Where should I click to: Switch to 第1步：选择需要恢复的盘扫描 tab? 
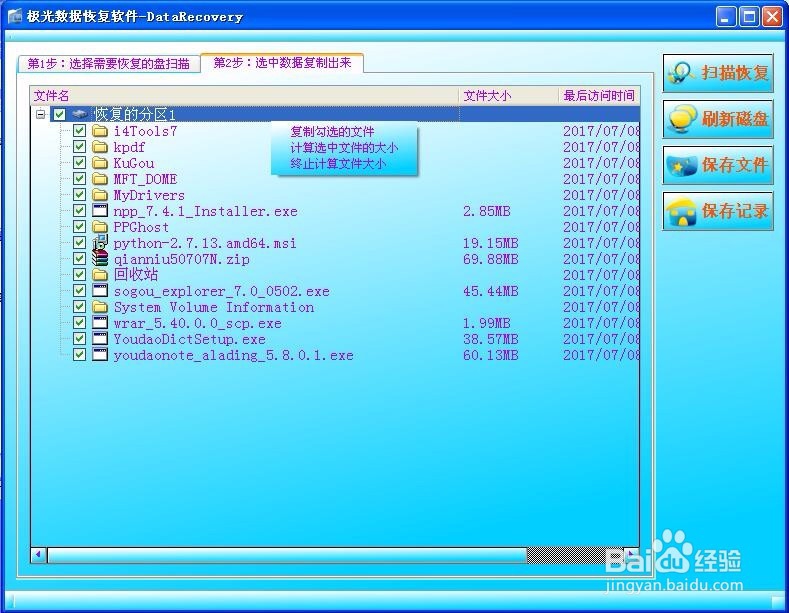pyautogui.click(x=109, y=63)
